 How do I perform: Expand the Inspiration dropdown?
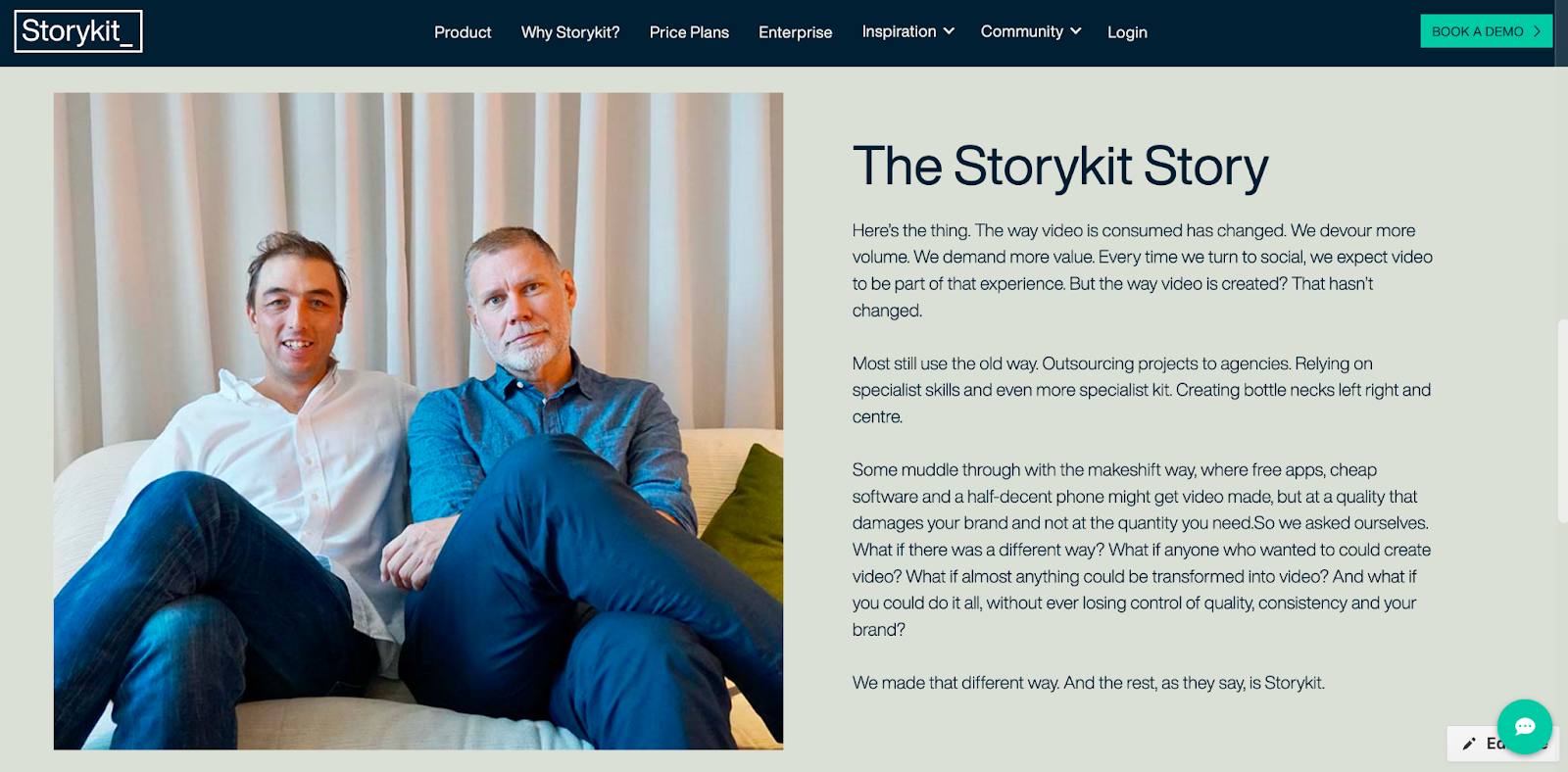coord(906,31)
